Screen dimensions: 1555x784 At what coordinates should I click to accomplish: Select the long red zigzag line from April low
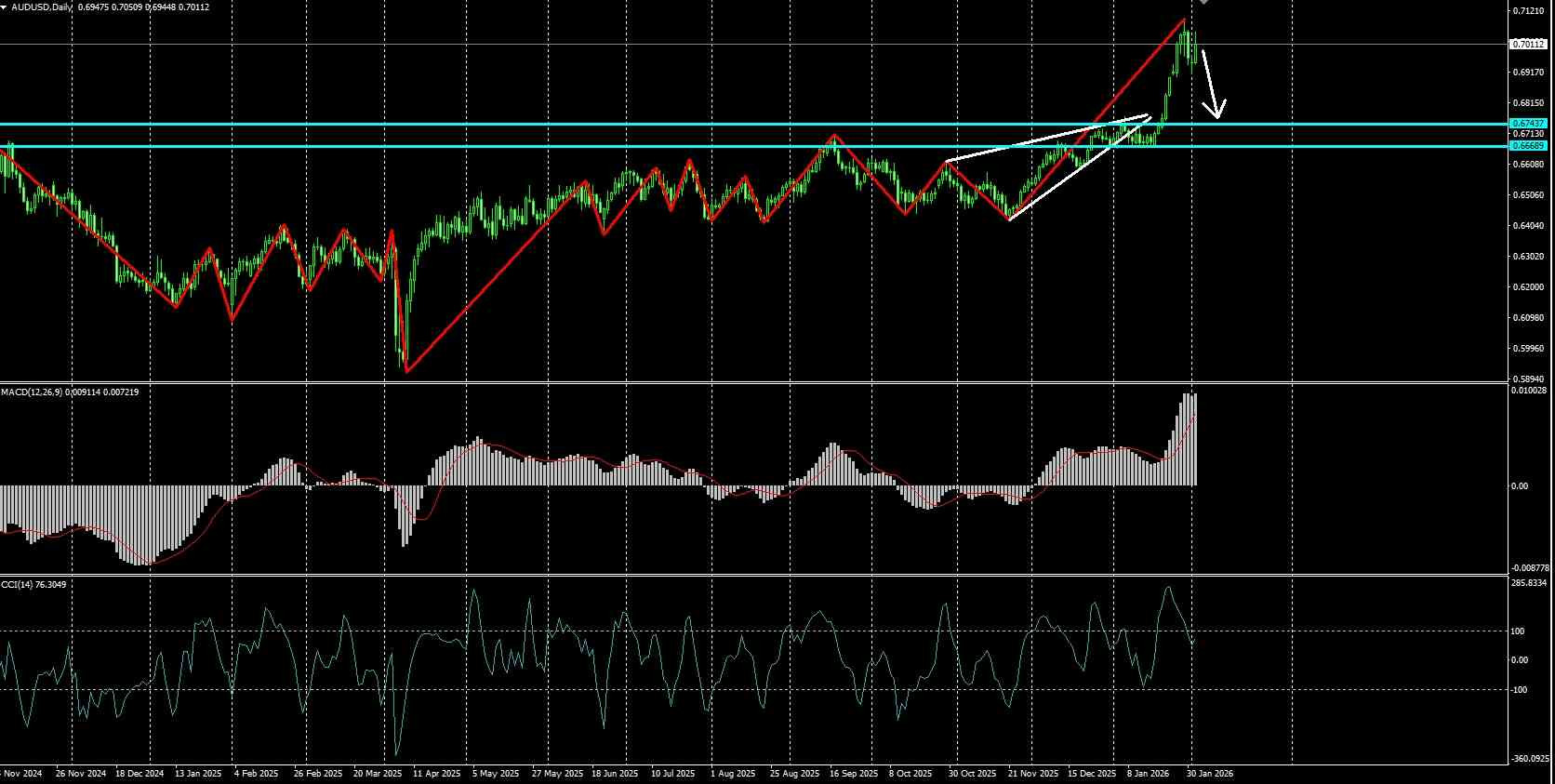coord(495,275)
